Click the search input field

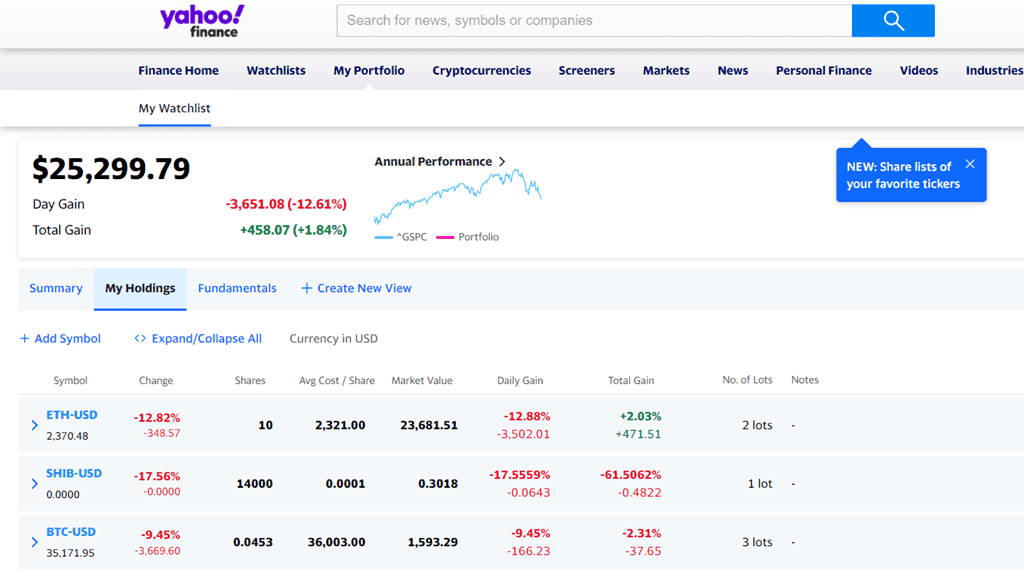[x=594, y=21]
